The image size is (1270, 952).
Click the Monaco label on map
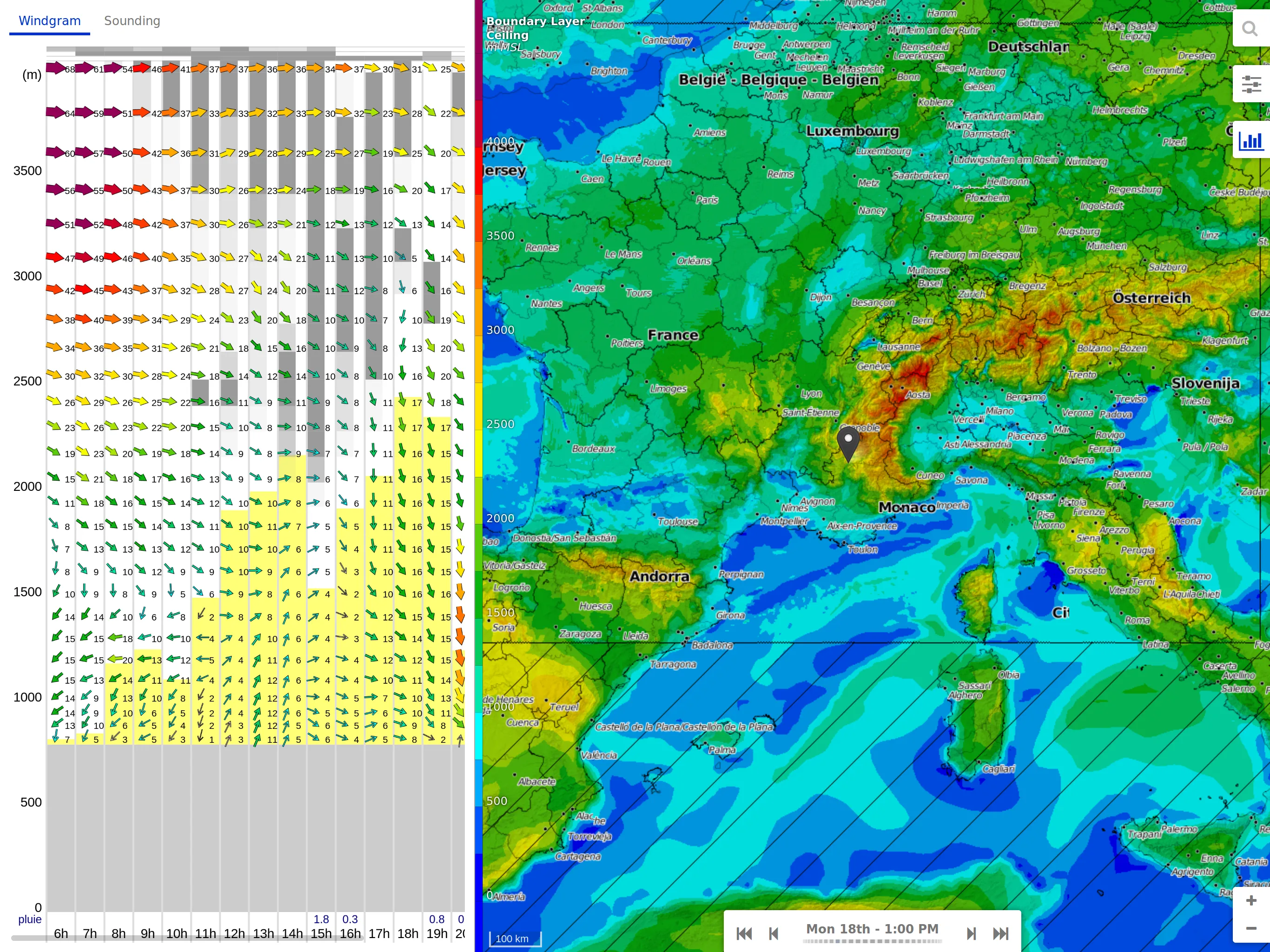click(x=906, y=507)
